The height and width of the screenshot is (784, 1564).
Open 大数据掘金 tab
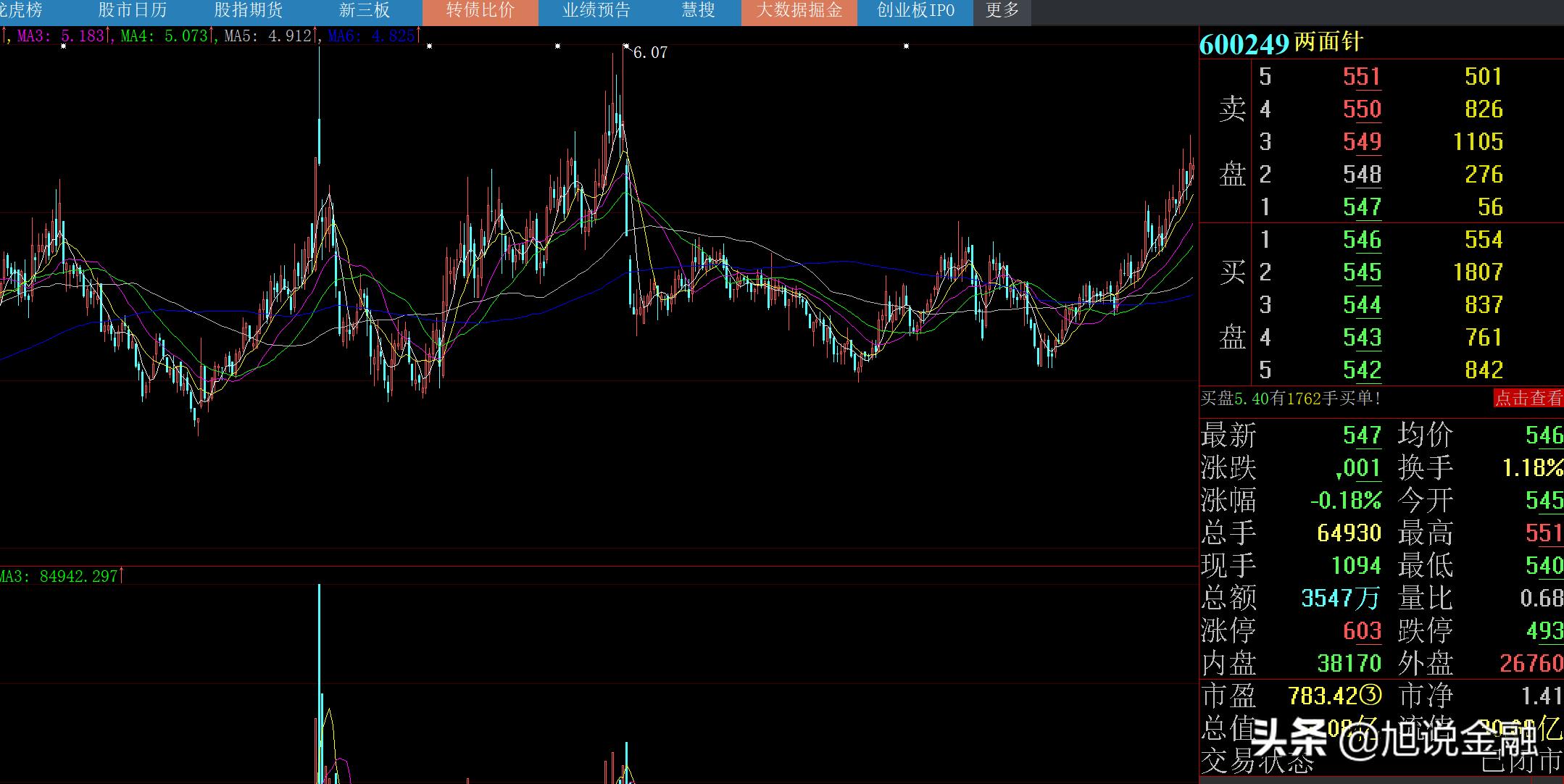click(799, 11)
